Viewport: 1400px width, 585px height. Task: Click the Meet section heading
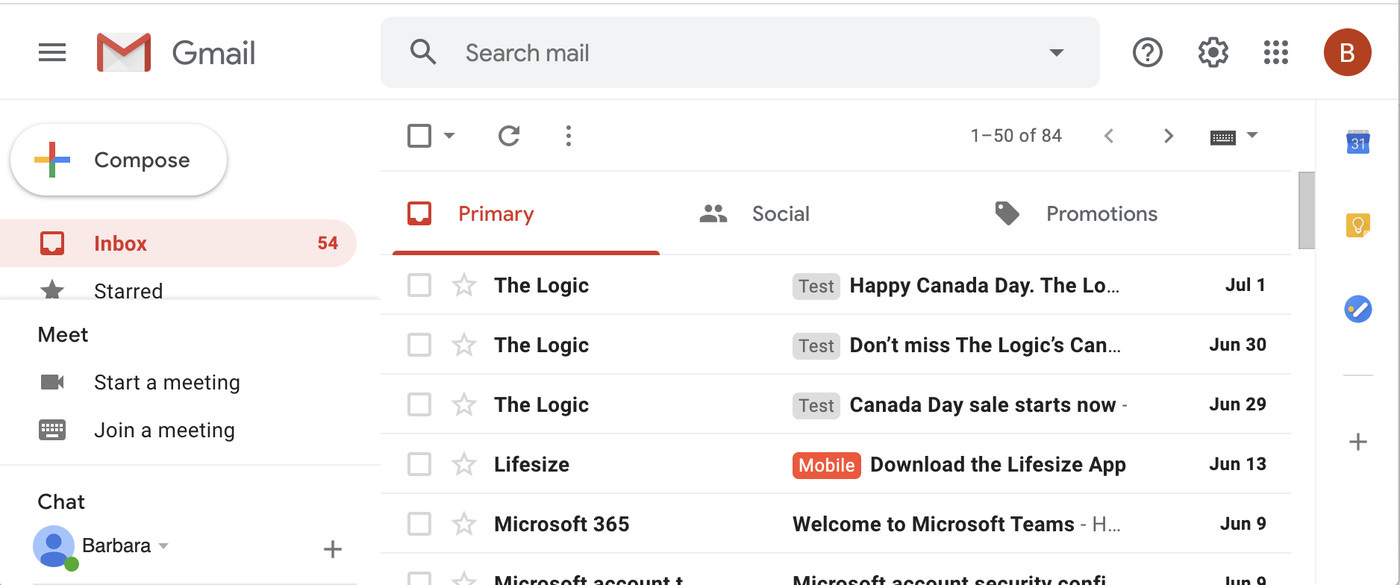[x=63, y=334]
